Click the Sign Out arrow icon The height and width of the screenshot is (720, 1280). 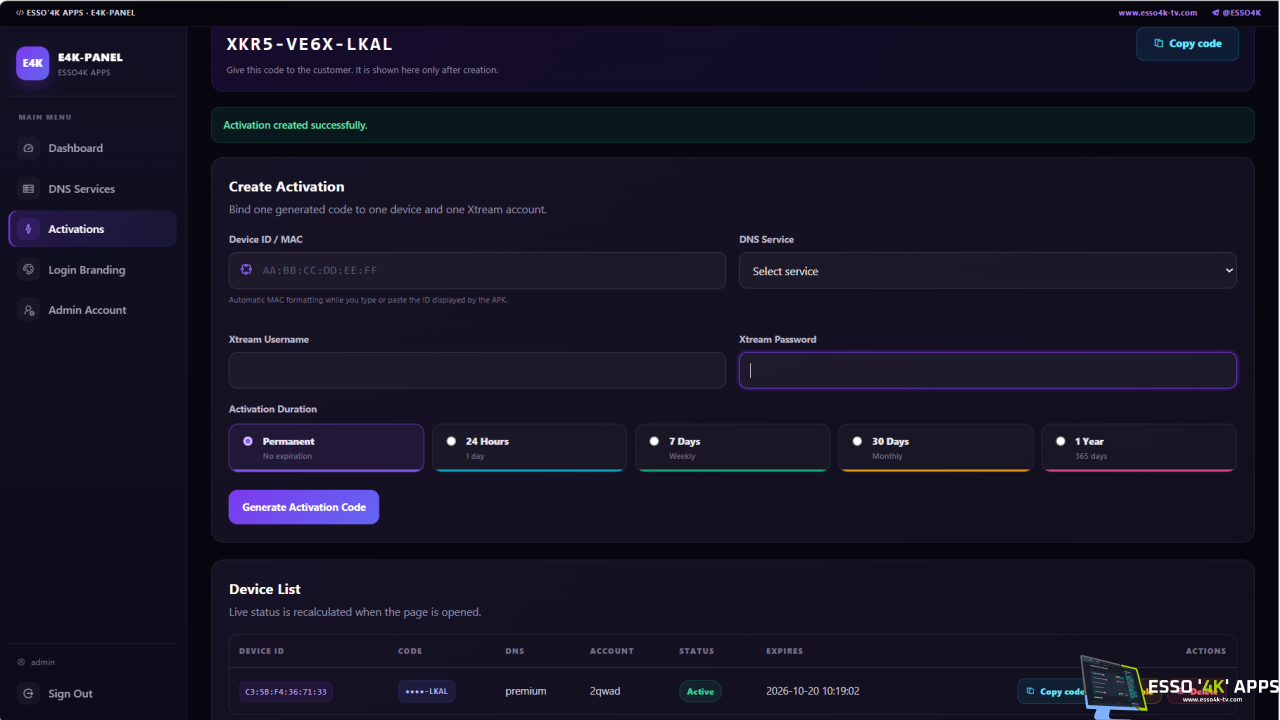click(28, 694)
